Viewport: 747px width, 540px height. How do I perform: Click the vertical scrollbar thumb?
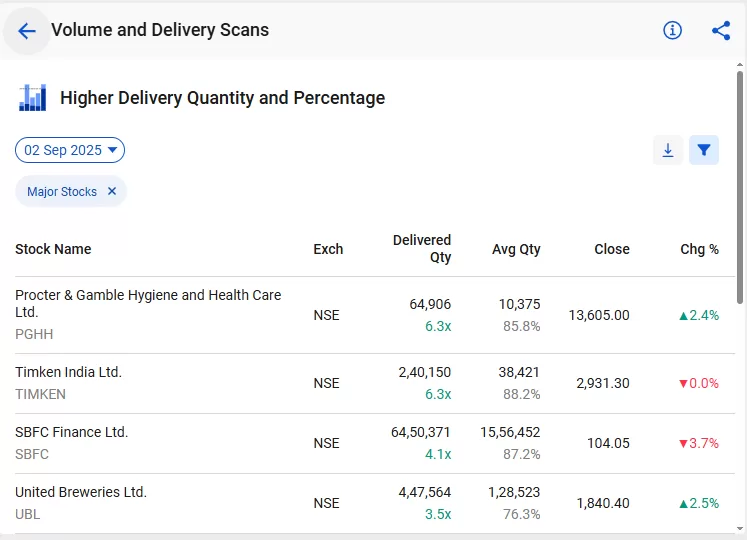tap(739, 187)
